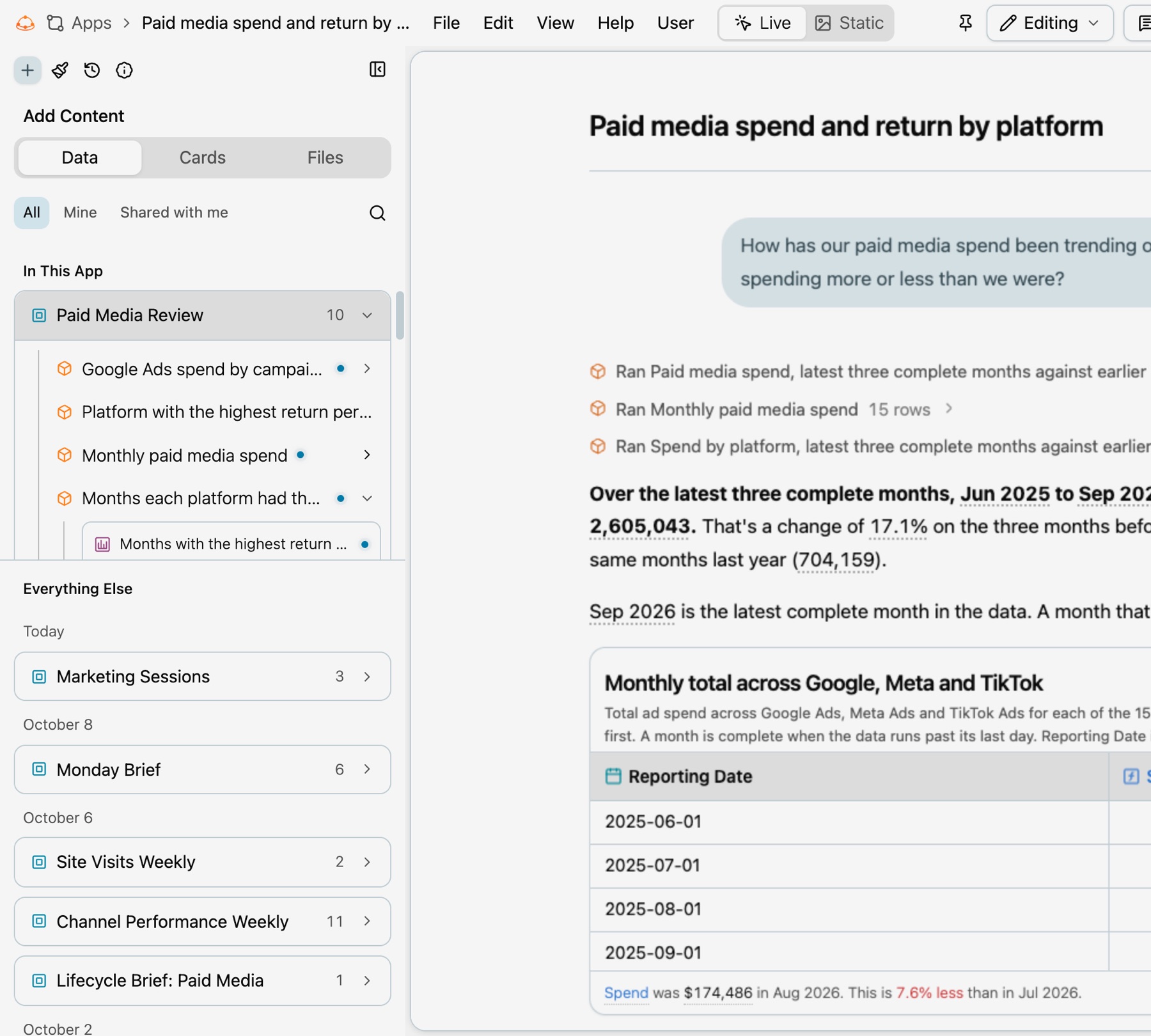Click the plus Add Content icon
The width and height of the screenshot is (1151, 1036).
27,70
